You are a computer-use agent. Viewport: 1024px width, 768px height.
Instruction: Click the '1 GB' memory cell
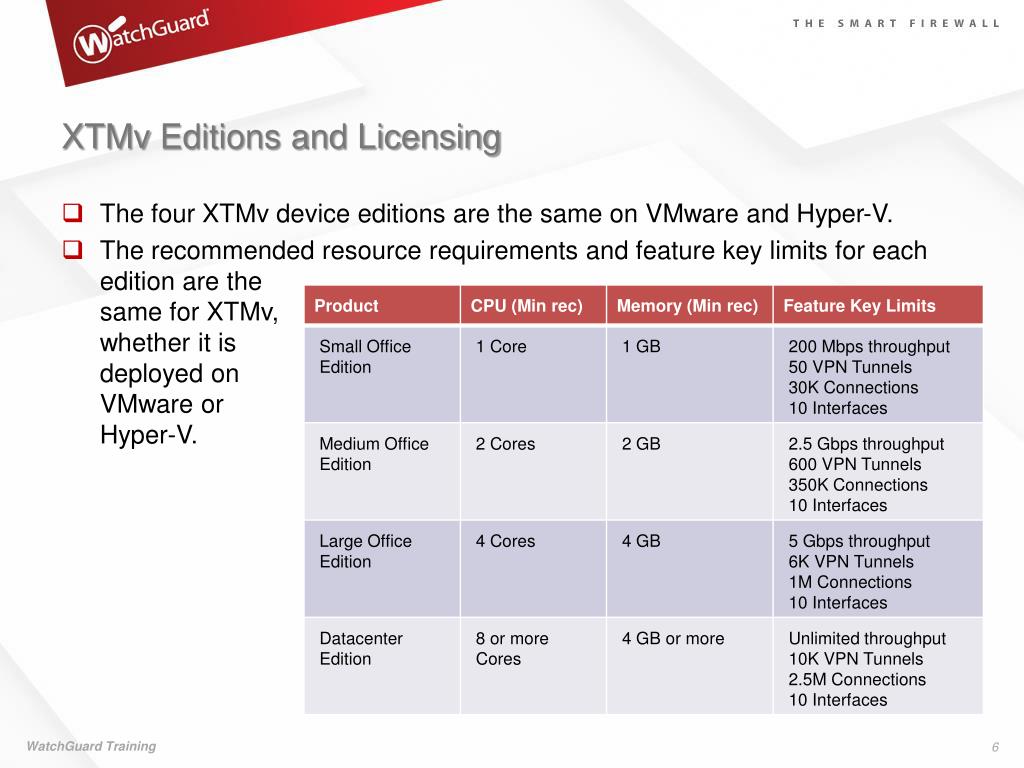pos(690,374)
